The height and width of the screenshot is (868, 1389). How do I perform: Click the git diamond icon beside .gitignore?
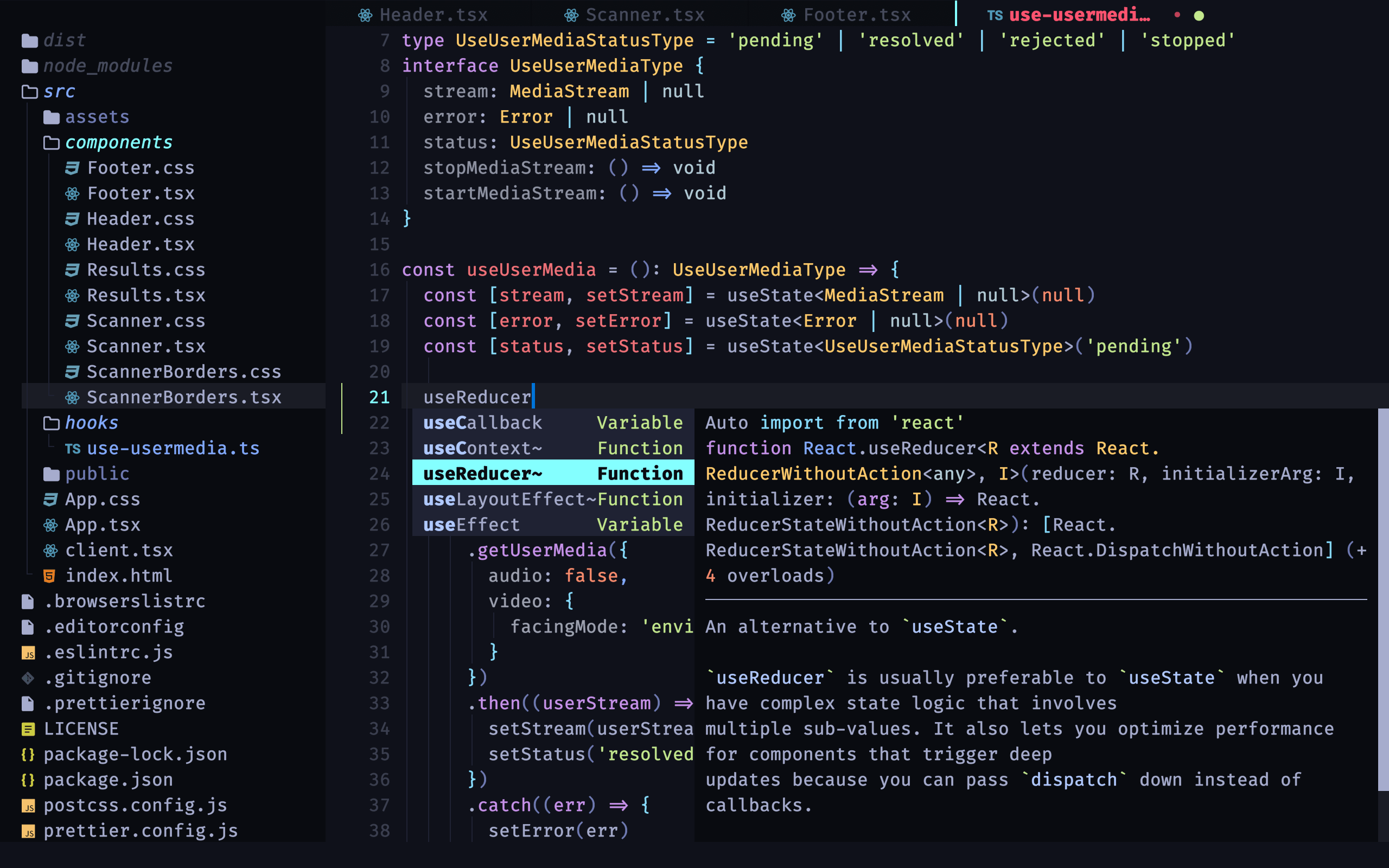pos(28,678)
